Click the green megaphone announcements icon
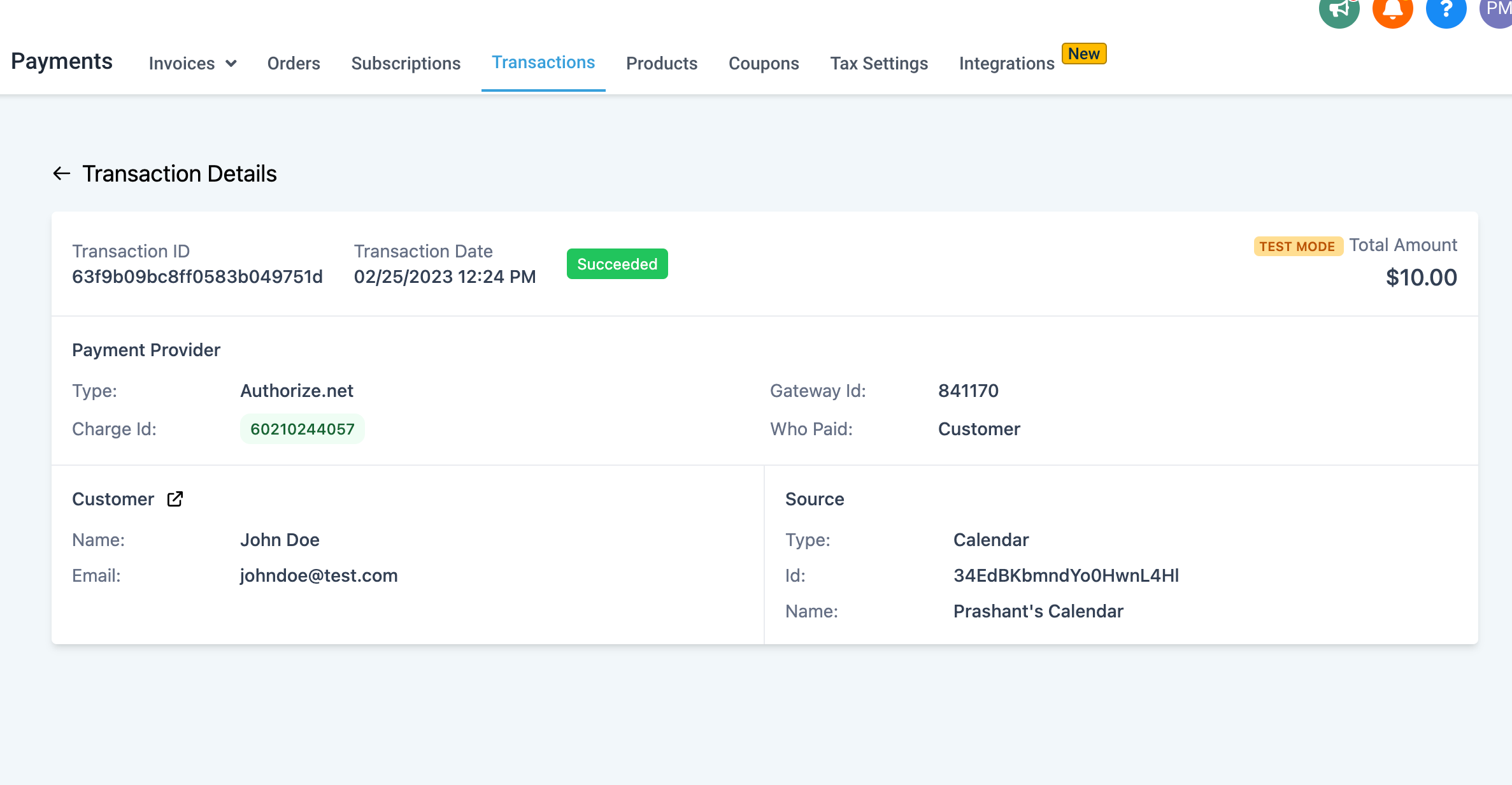Screen dimensions: 1512x785 pos(1339,10)
